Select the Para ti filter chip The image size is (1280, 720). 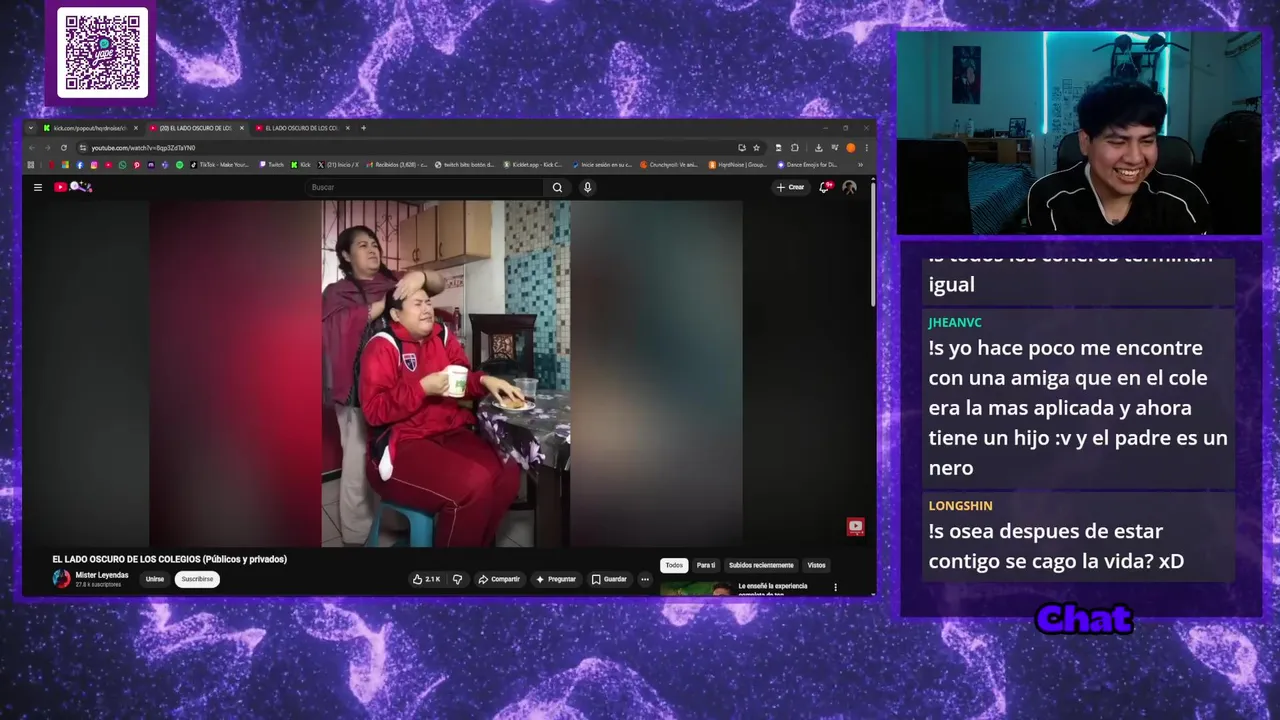tap(706, 565)
